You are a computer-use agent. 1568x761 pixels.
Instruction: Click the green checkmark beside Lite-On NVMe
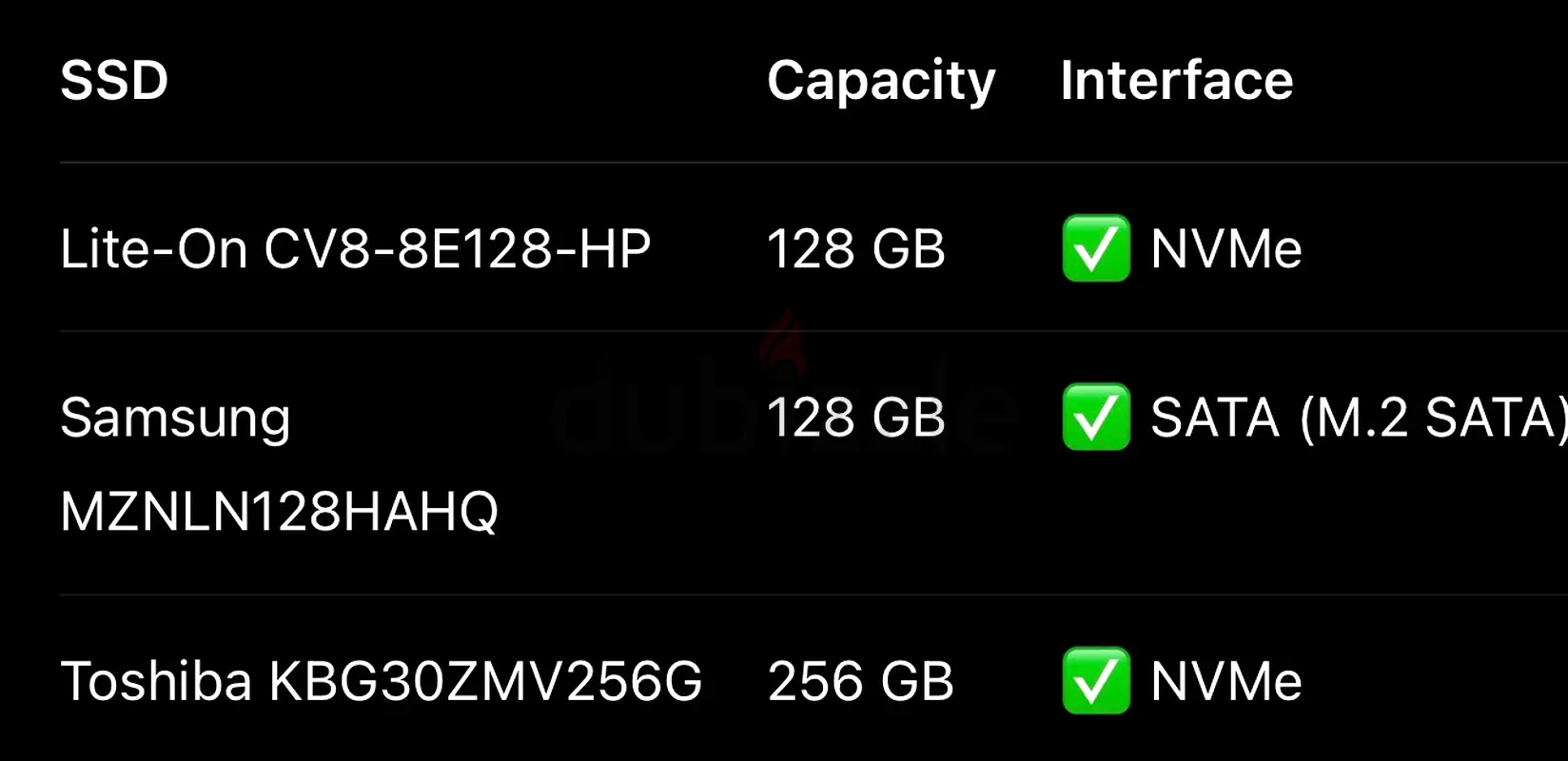point(1096,248)
